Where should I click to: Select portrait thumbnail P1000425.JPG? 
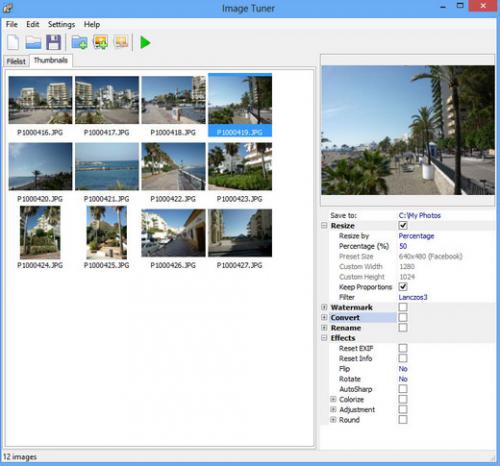[x=107, y=237]
